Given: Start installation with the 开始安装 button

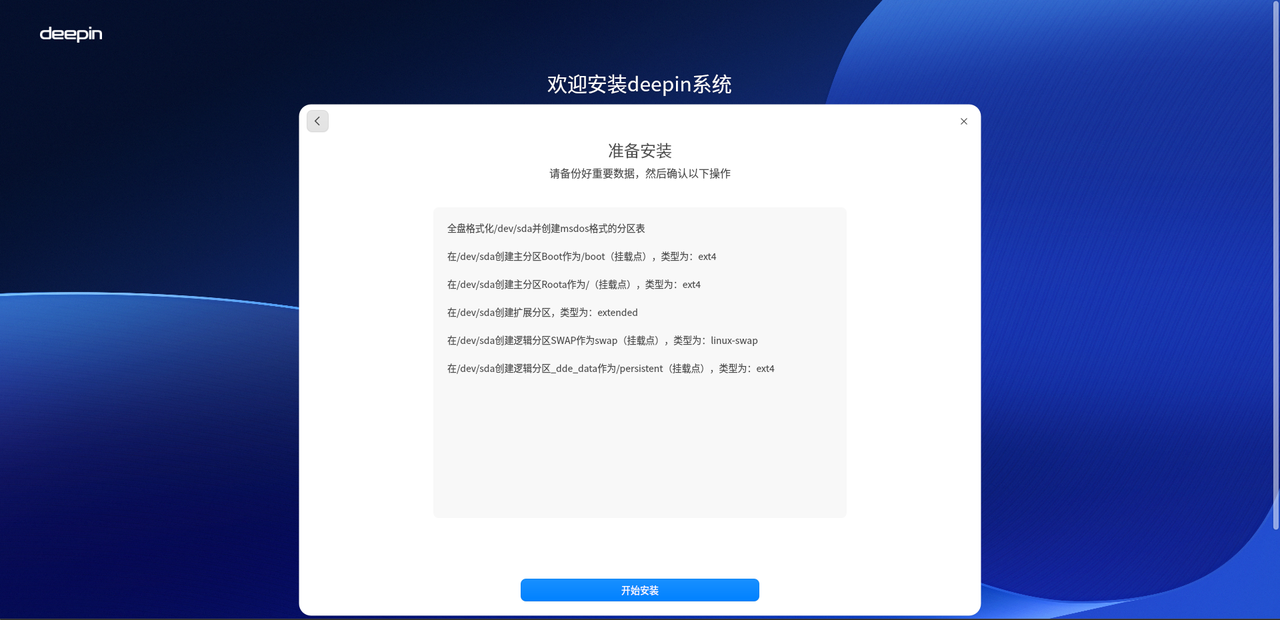Looking at the screenshot, I should tap(640, 590).
